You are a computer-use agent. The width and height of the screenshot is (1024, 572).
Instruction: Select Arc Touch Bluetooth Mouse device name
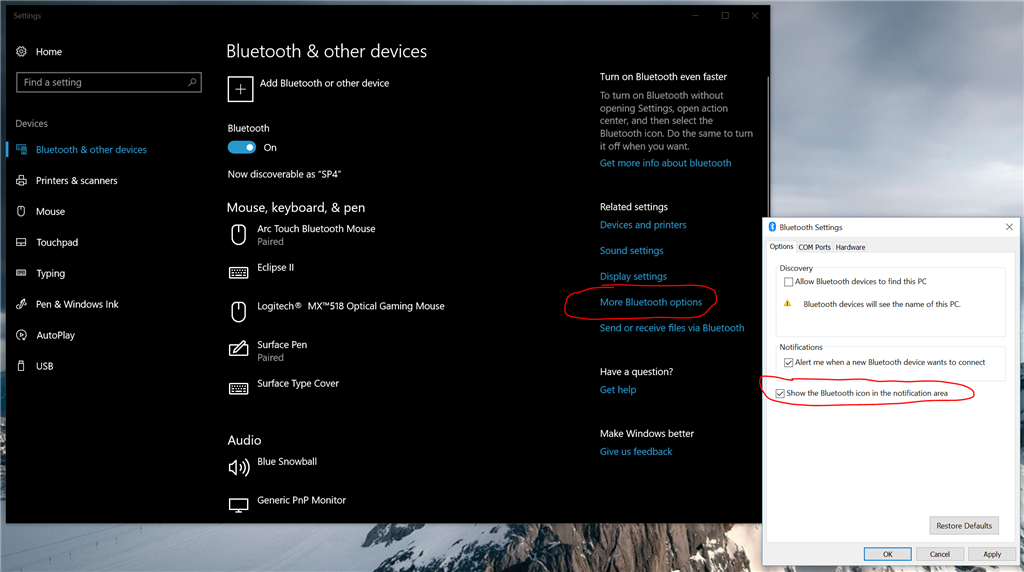pos(316,229)
